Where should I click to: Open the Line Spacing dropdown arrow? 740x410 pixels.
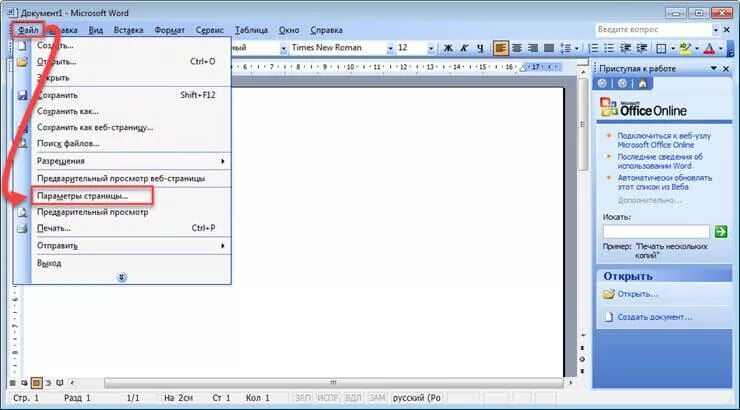click(x=577, y=49)
